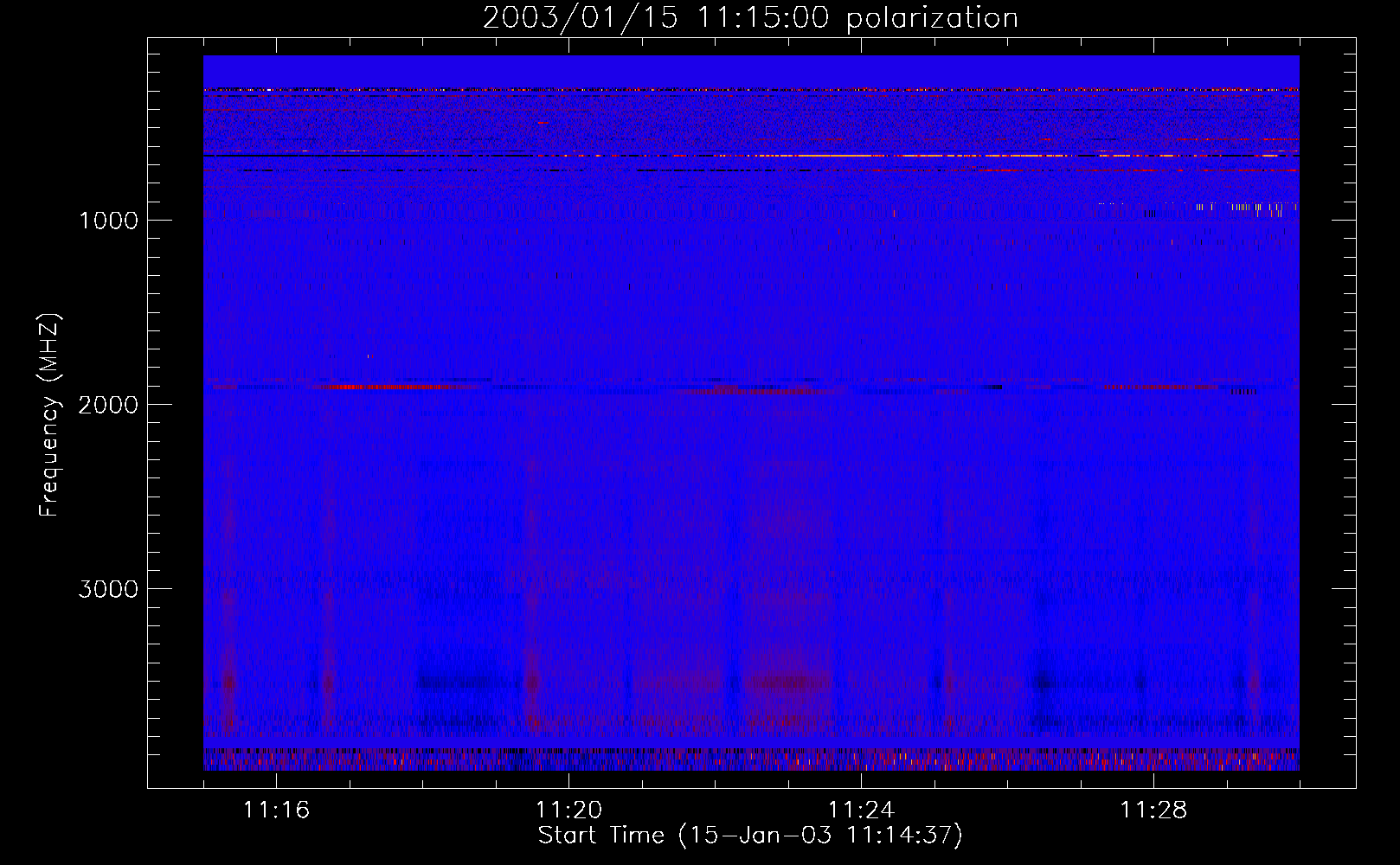Click the 2000 frequency tick label

[108, 405]
